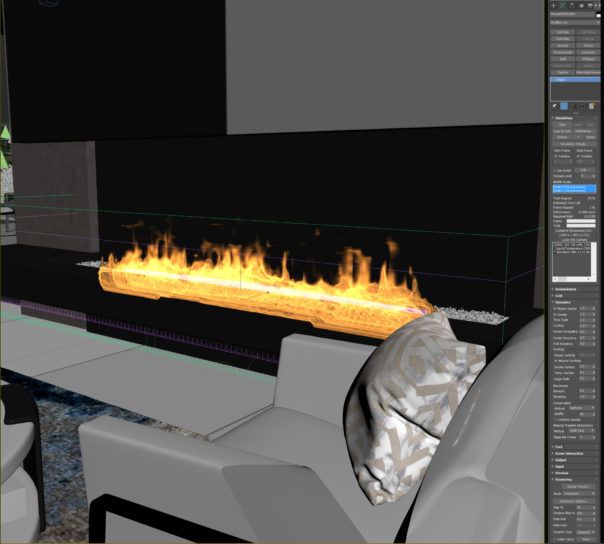This screenshot has height=544, width=604.
Task: Open the Motion panel tab
Action: 581,6
